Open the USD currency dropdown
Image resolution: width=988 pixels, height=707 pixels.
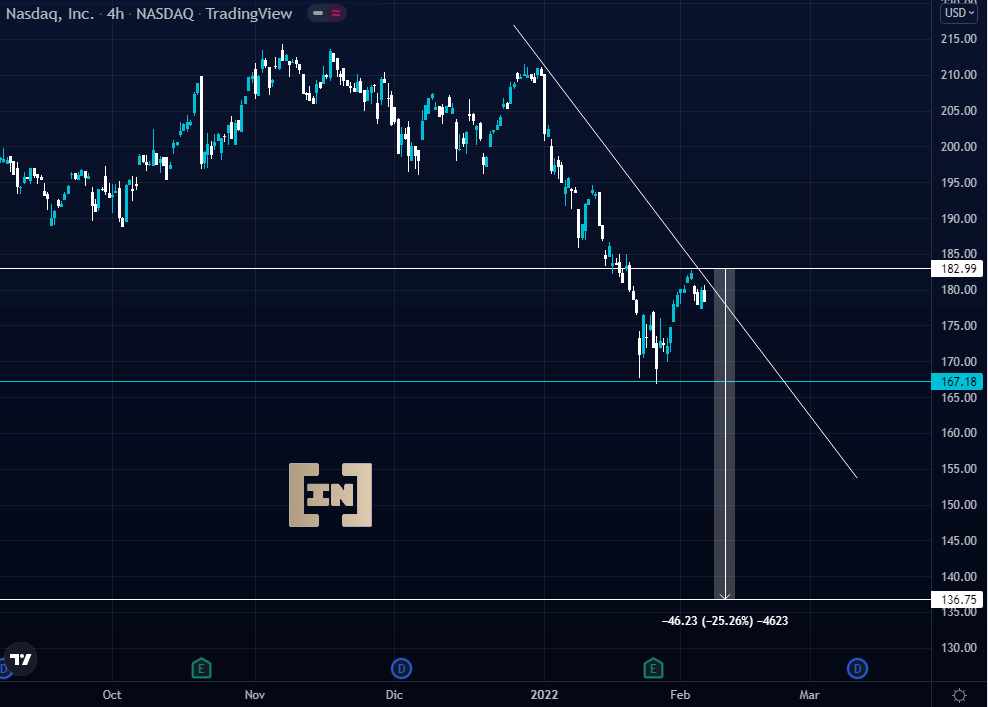pyautogui.click(x=959, y=13)
